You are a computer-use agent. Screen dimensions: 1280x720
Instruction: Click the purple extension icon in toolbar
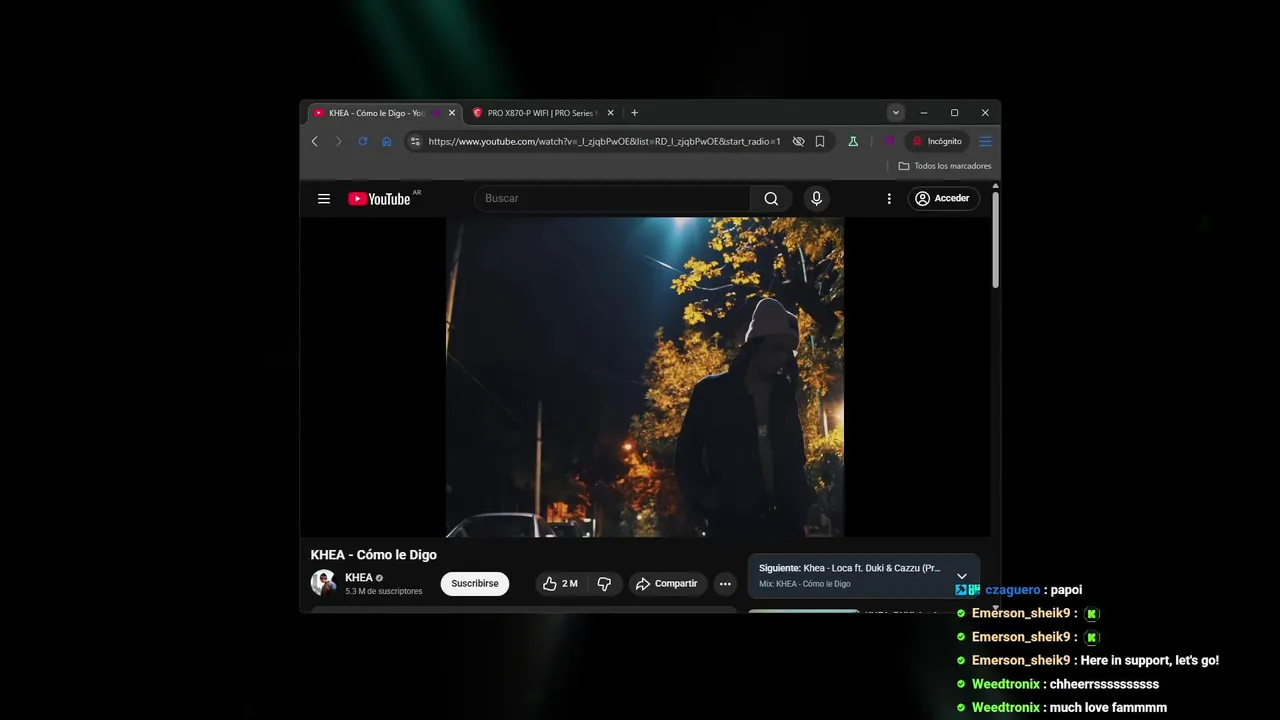pyautogui.click(x=889, y=142)
